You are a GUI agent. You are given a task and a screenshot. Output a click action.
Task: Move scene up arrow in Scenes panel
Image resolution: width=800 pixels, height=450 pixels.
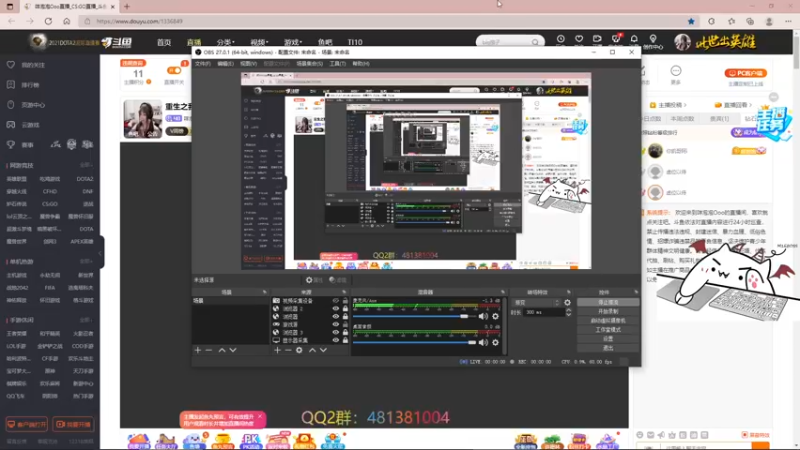tap(222, 350)
